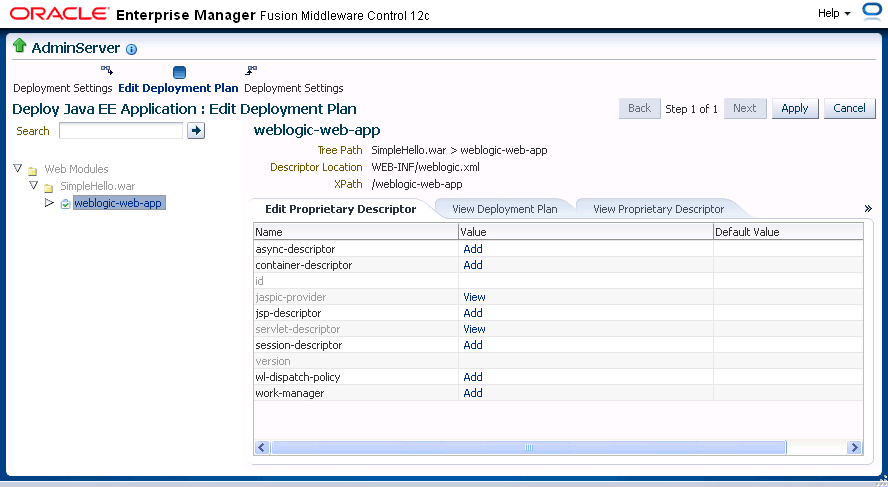
Task: Click the Apply button
Action: (x=795, y=108)
